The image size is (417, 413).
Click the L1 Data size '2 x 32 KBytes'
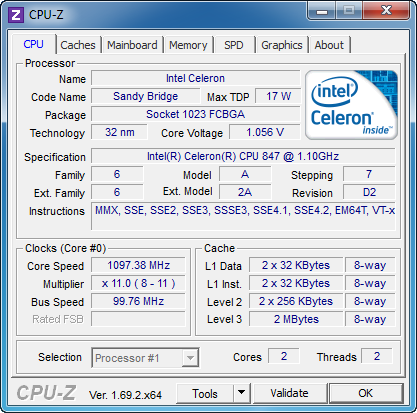[296, 265]
